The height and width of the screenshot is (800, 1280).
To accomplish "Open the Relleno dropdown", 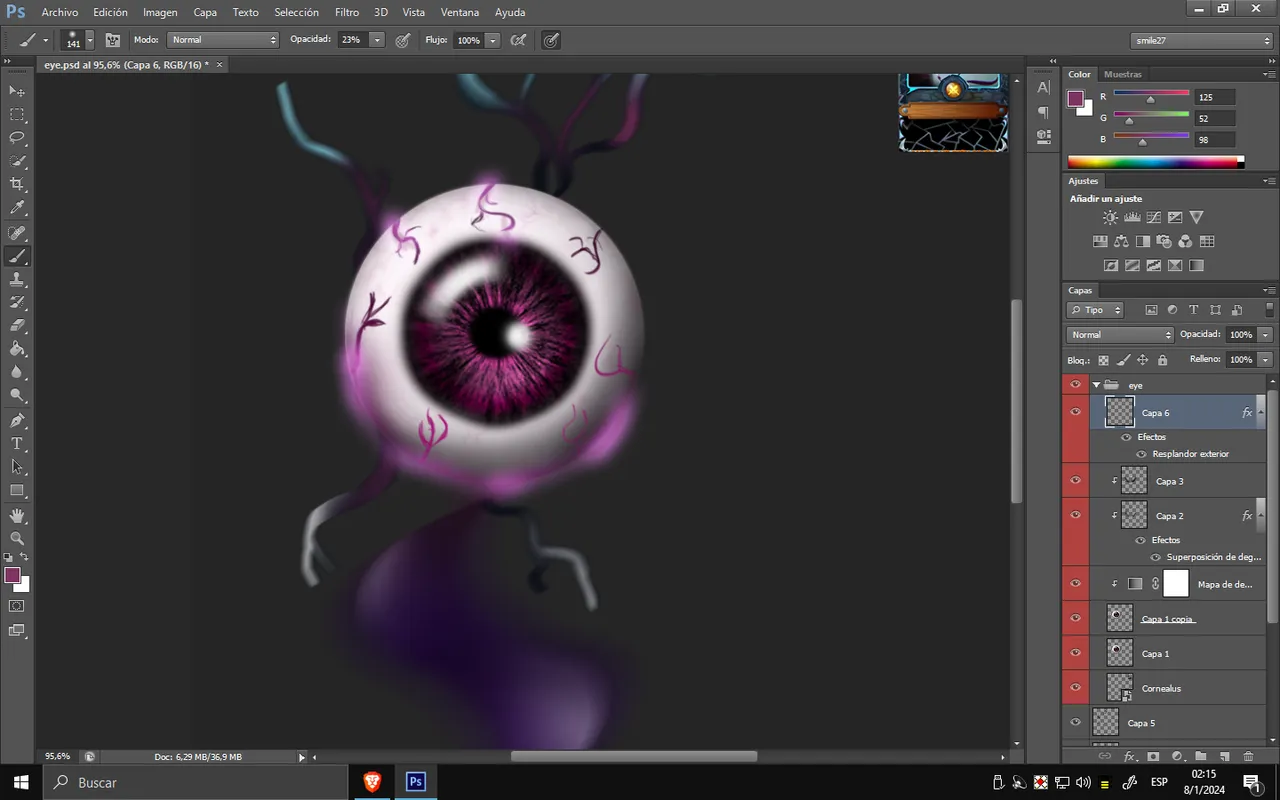I will [1266, 359].
